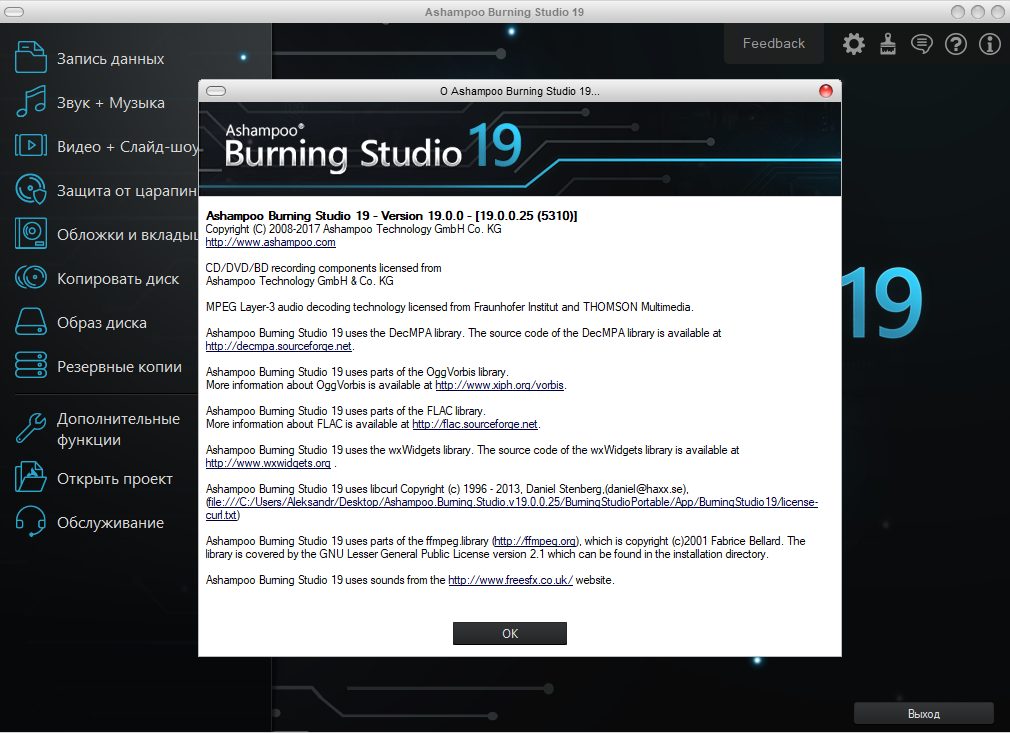The image size is (1010, 733).
Task: Click the Запись данных folder icon
Action: coord(30,57)
